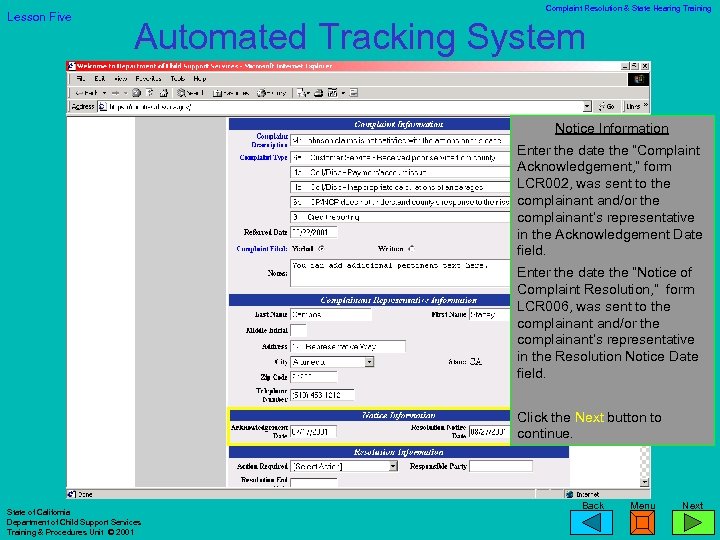Click the IE icon in title bar

coord(72,66)
